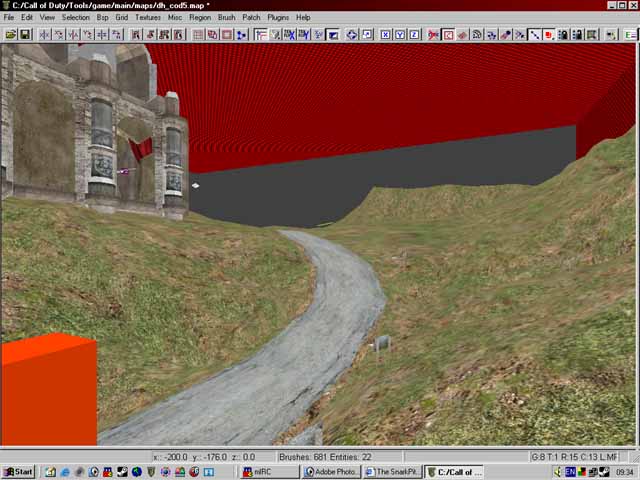The image size is (640, 480).
Task: Open the Textures menu
Action: [147, 17]
